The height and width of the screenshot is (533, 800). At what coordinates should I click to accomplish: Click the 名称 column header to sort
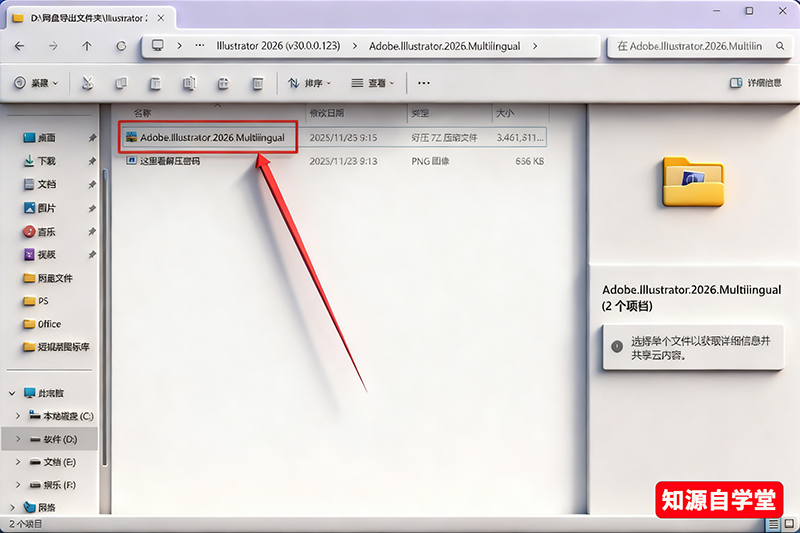(144, 114)
